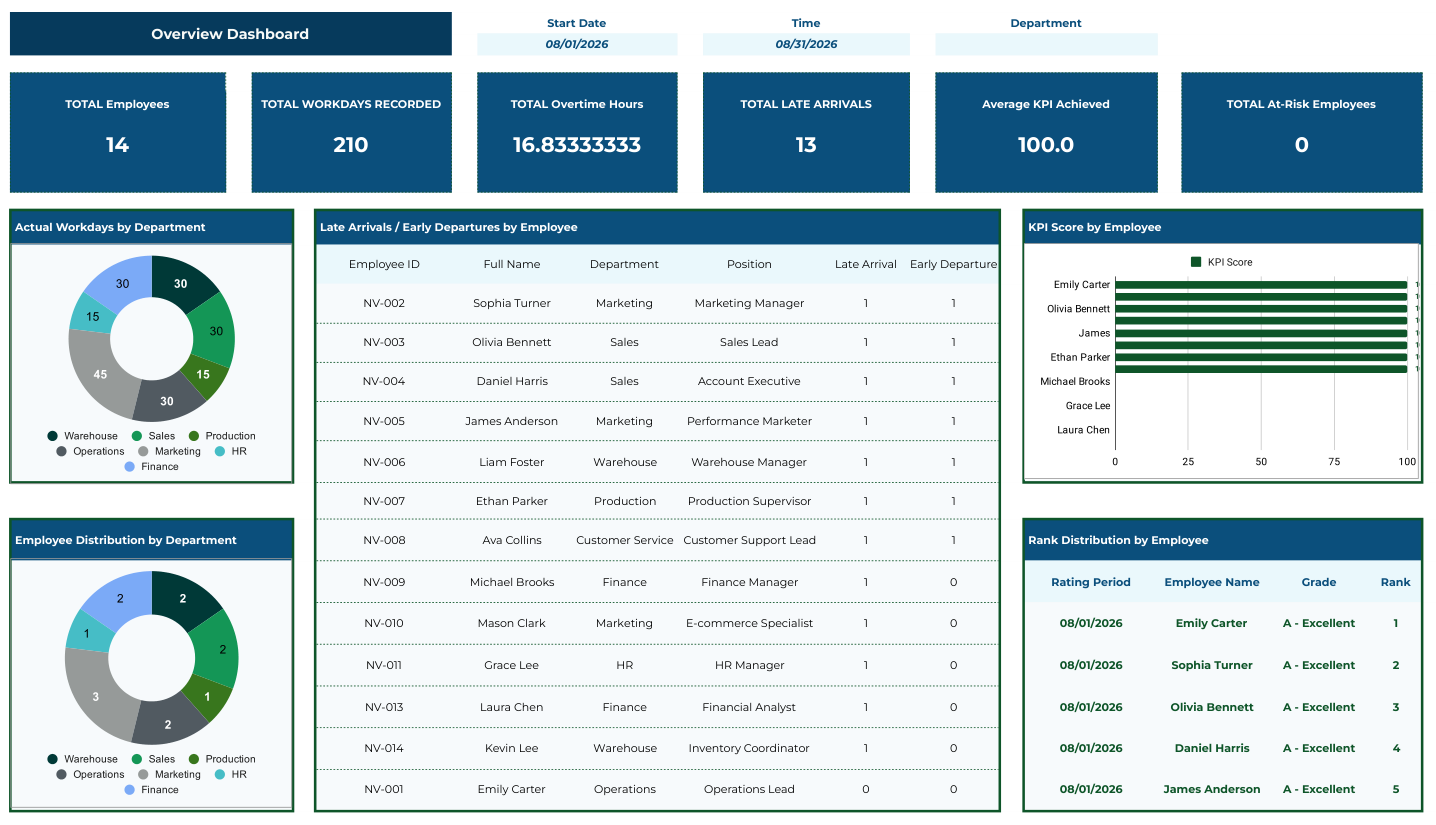Click the KPI Score legend swatch
Screen dimensions: 1436x825
click(x=1196, y=262)
